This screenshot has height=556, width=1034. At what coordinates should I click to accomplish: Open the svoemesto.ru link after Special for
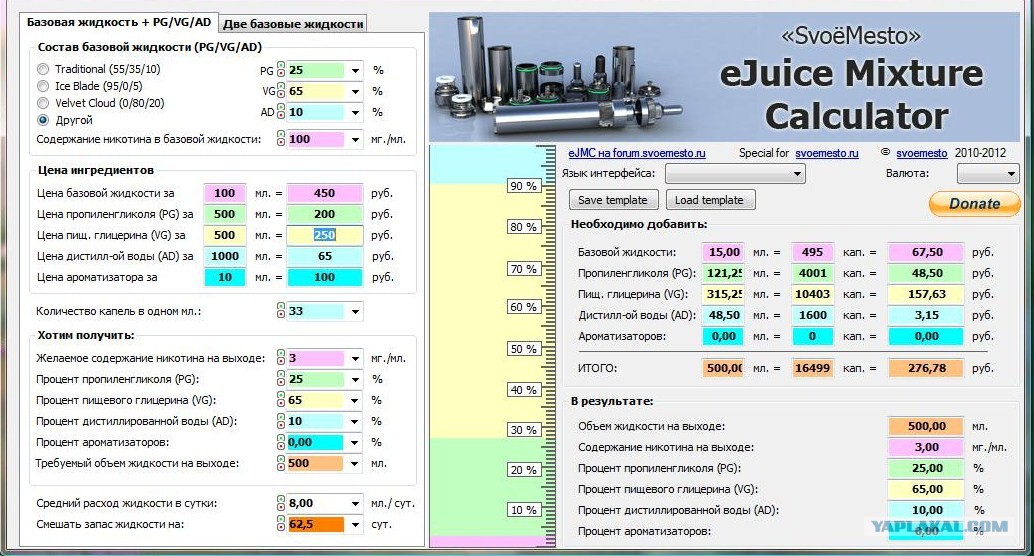tap(827, 153)
